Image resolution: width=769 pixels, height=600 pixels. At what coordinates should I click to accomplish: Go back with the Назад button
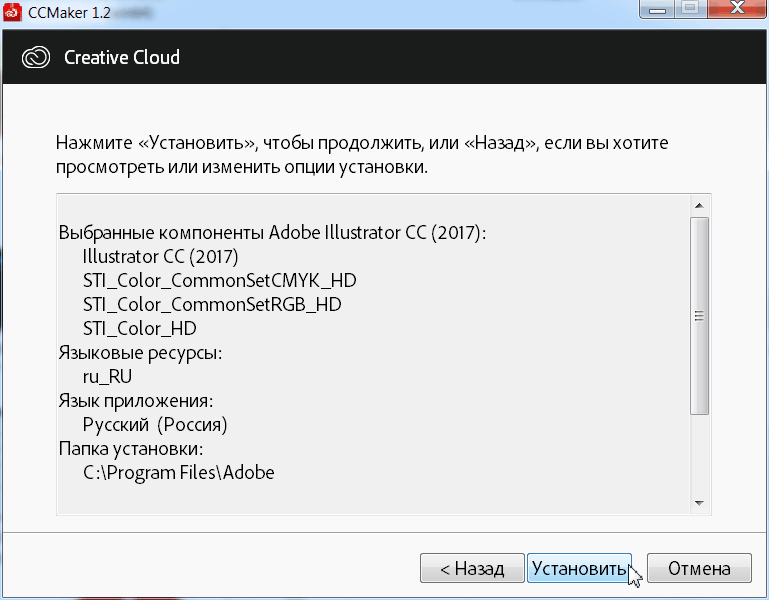click(x=472, y=568)
